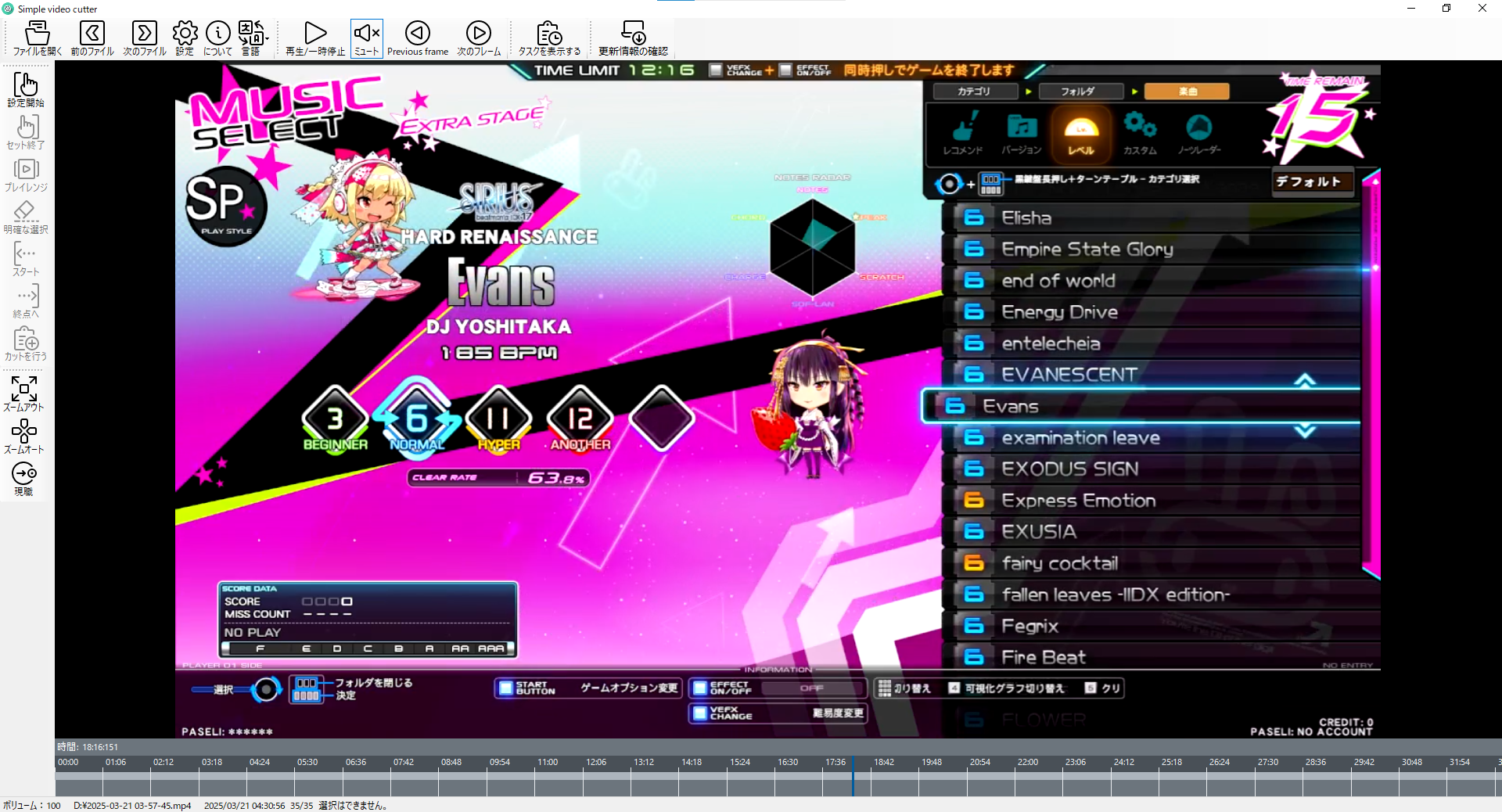The image size is (1502, 812).
Task: Click the blue timeline playhead marker
Action: (x=853, y=776)
